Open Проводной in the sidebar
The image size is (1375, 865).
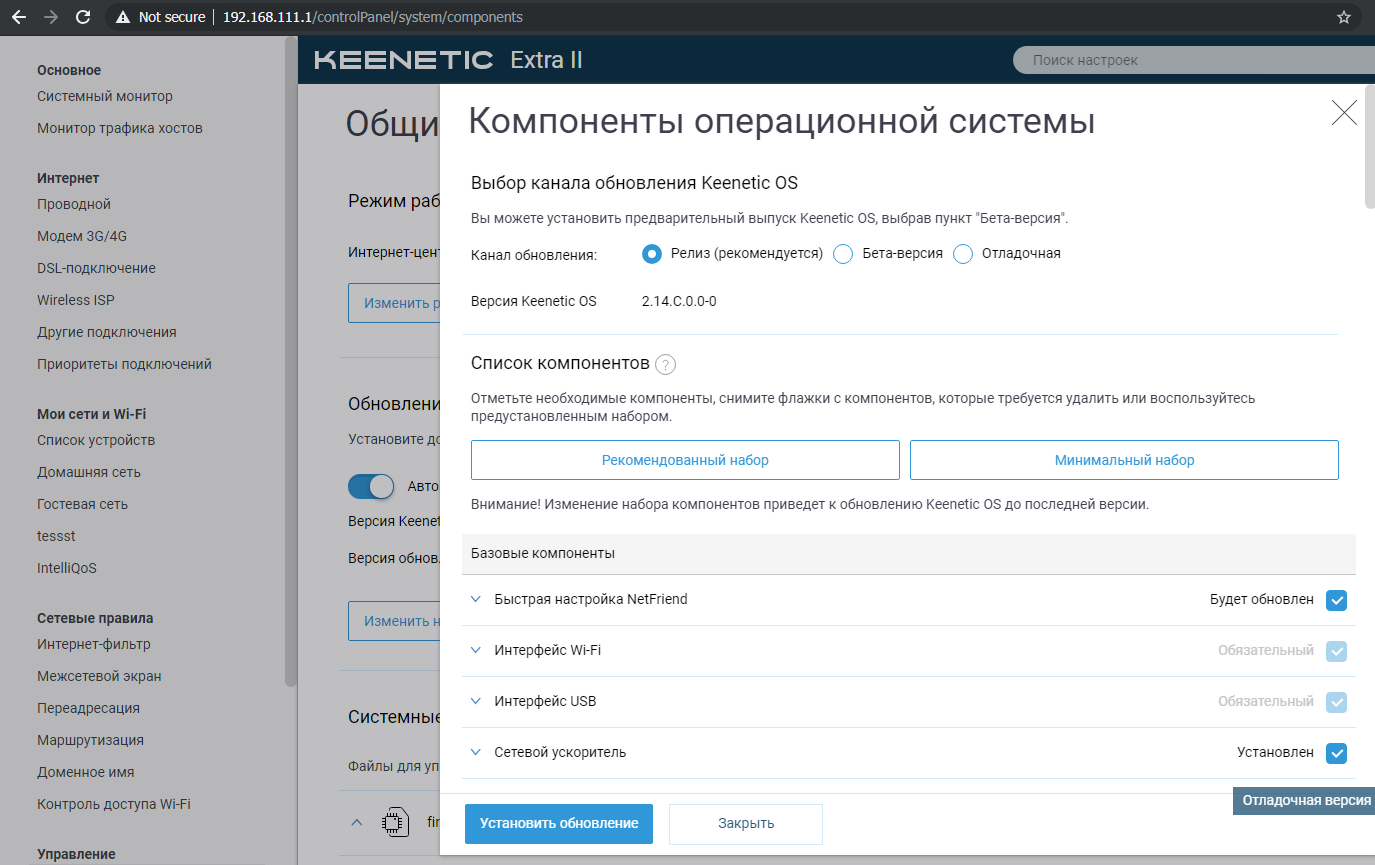pos(74,204)
